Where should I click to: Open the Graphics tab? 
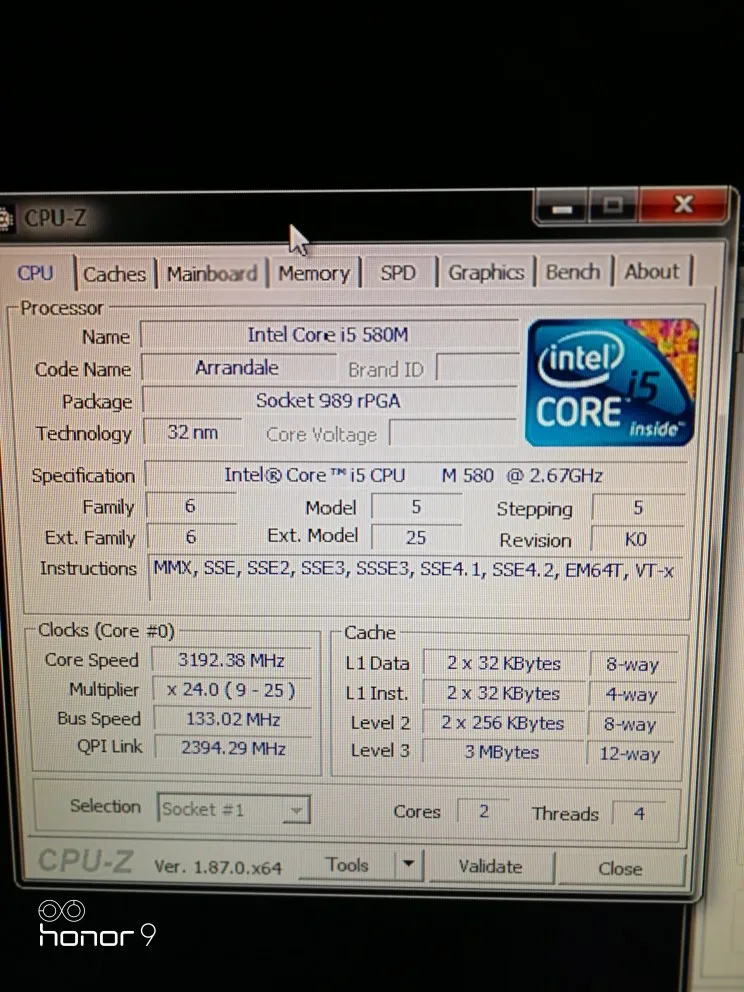[486, 272]
